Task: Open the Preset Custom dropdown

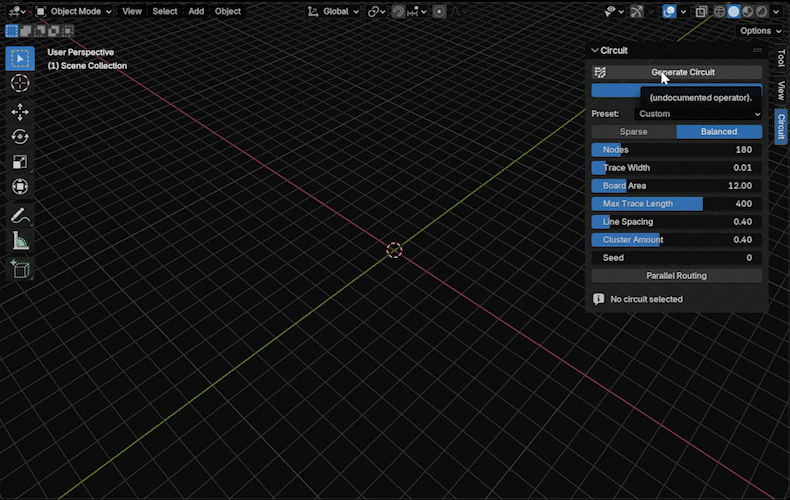Action: (x=698, y=113)
